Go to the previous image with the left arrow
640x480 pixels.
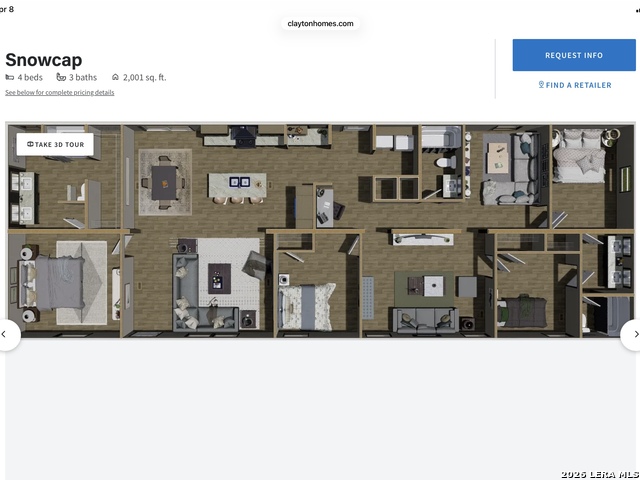8,335
